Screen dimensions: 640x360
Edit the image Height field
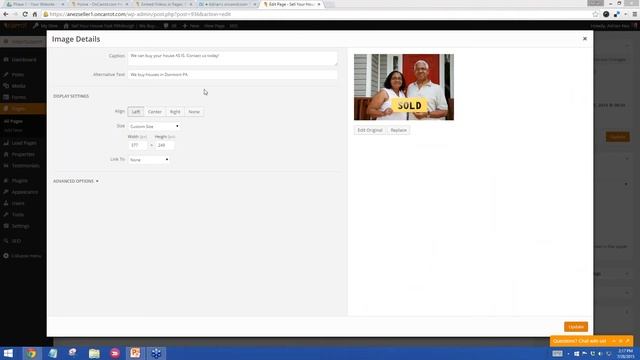(x=164, y=145)
